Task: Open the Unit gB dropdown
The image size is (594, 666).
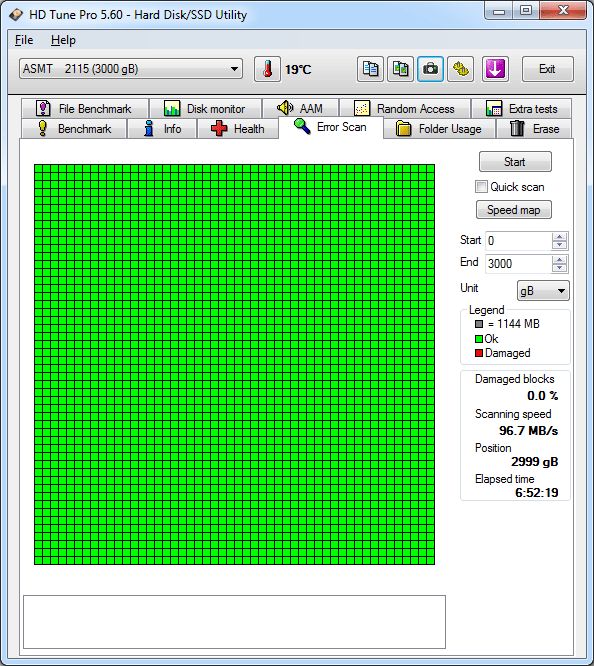Action: (543, 291)
